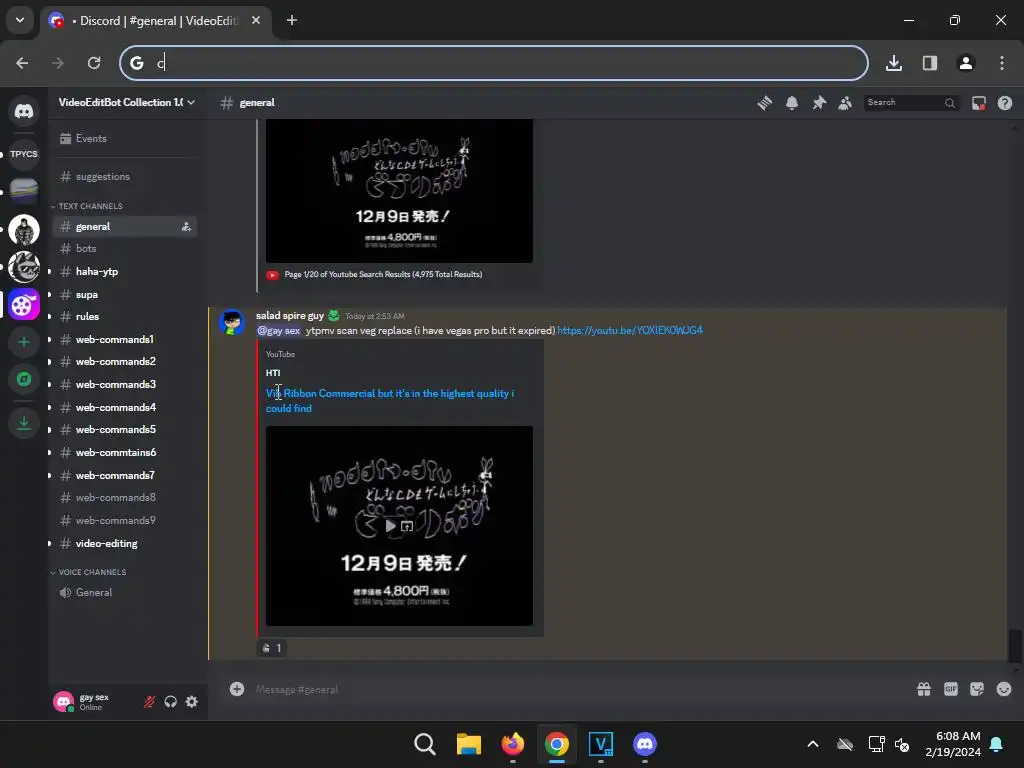This screenshot has width=1024, height=768.
Task: Open the emoji picker
Action: (1004, 689)
